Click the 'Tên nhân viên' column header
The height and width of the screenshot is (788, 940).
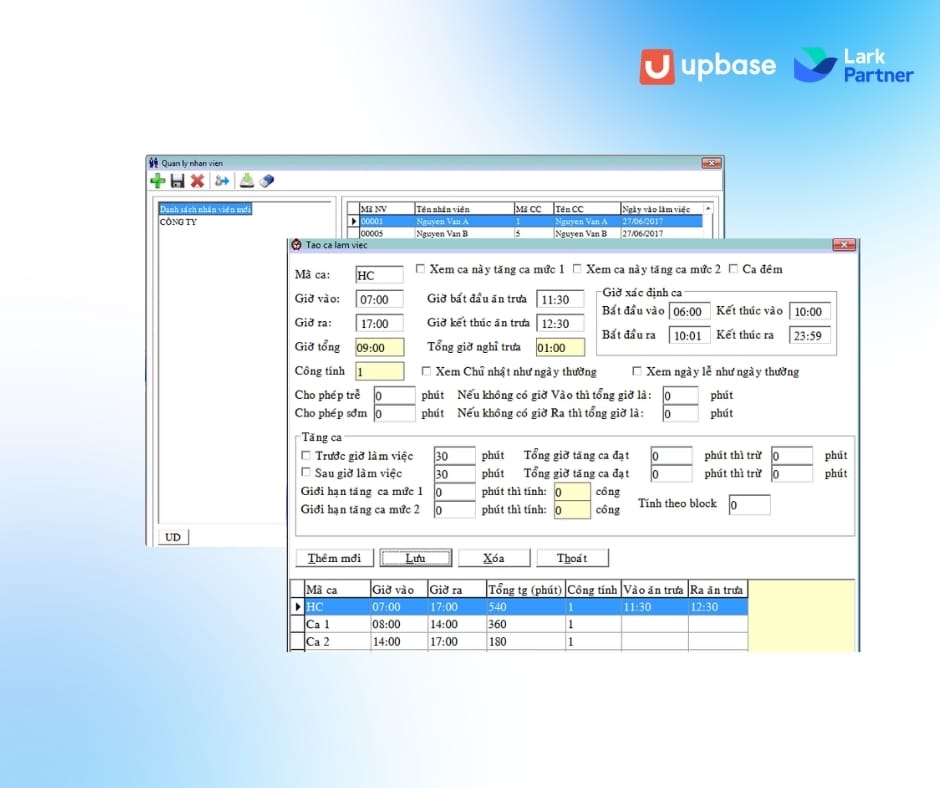[x=464, y=209]
